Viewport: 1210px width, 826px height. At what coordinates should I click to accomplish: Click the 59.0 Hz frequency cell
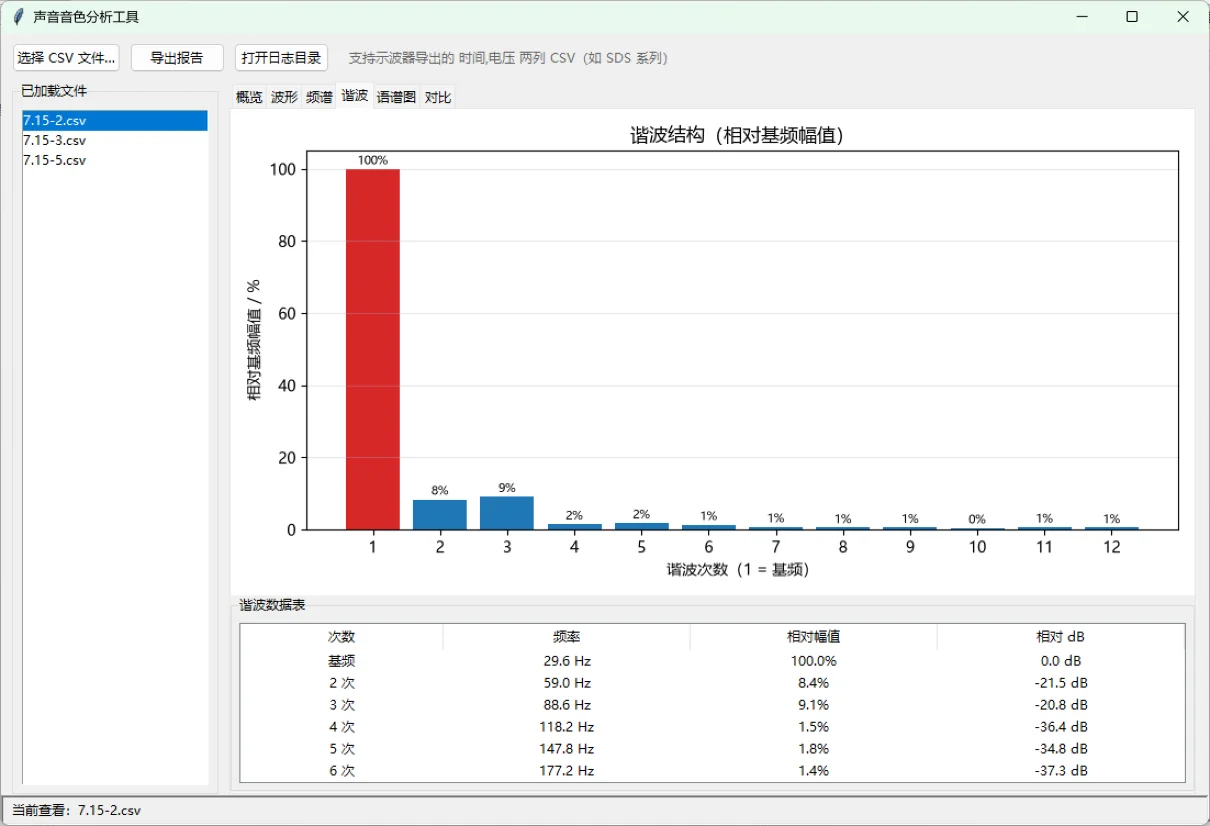[x=566, y=683]
